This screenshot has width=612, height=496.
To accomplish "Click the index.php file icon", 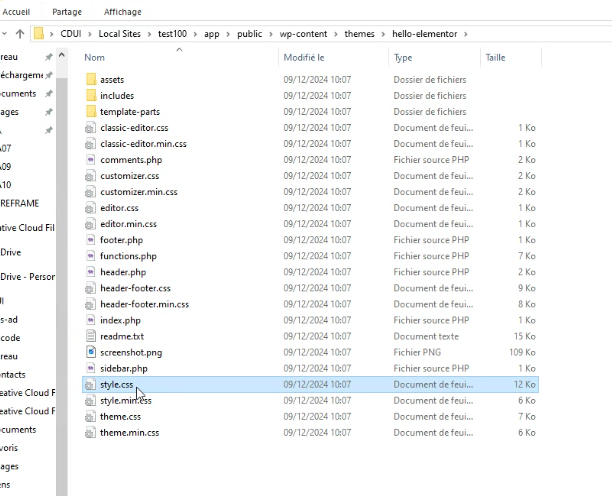I will click(91, 320).
